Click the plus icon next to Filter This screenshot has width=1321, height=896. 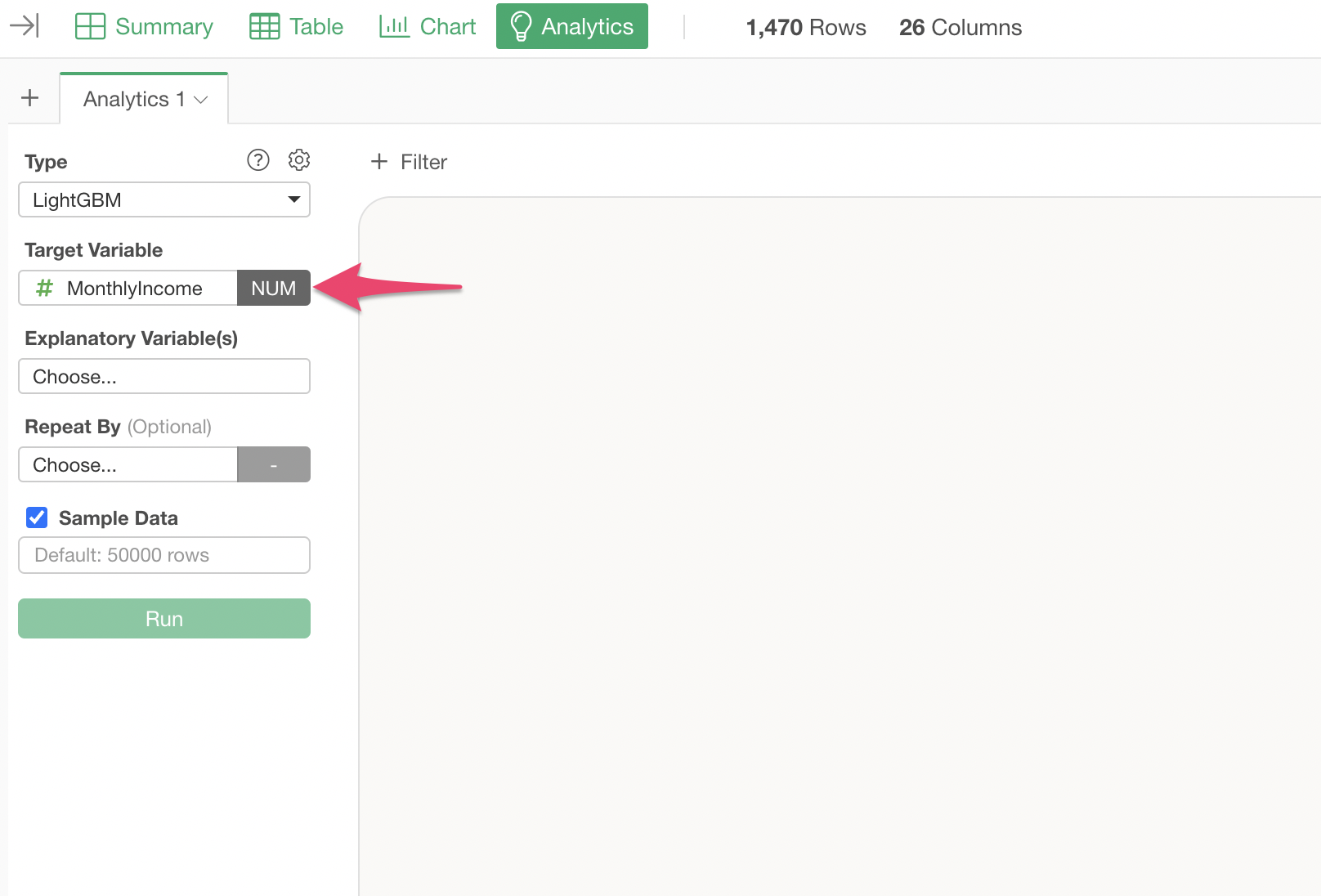[x=379, y=162]
